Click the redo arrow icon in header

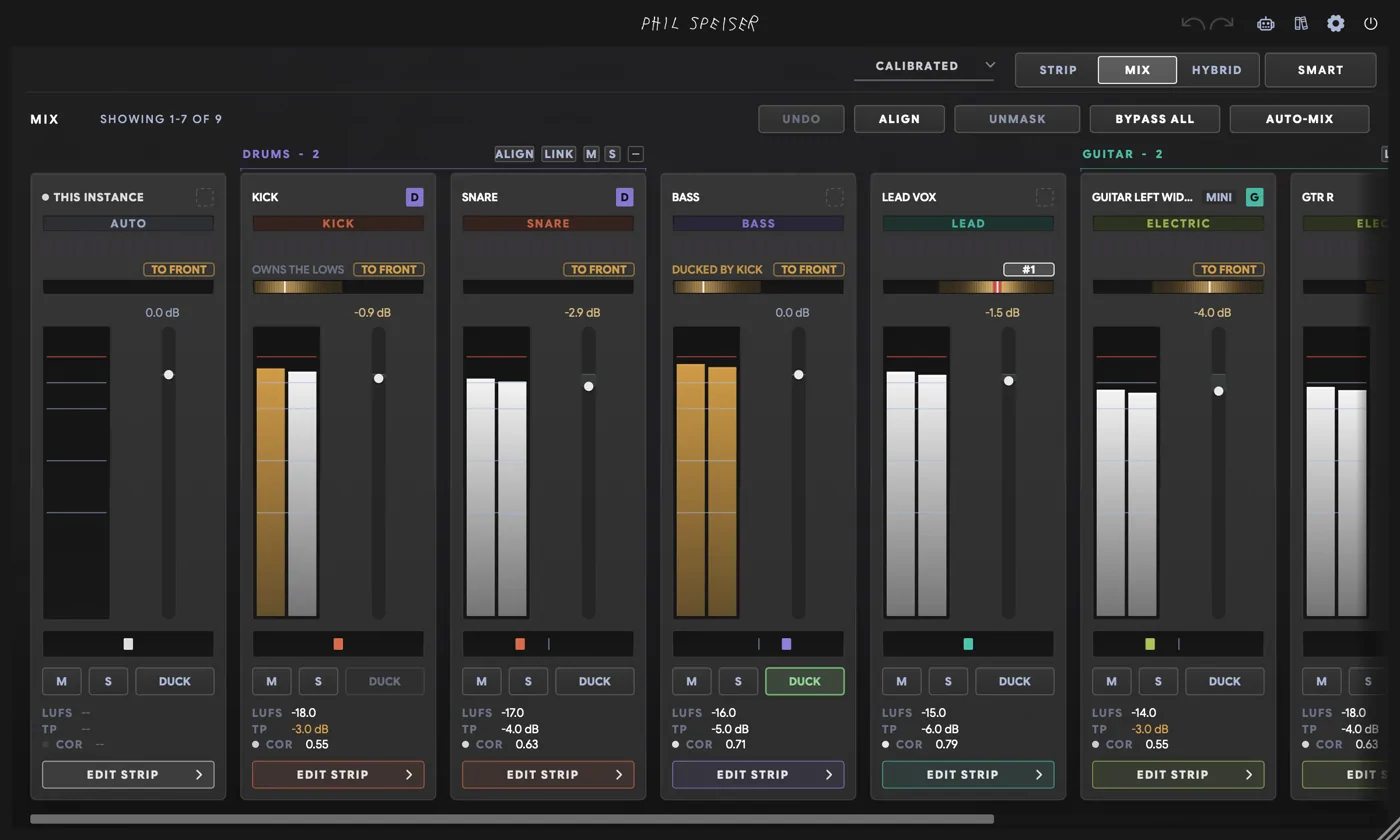coord(1222,23)
